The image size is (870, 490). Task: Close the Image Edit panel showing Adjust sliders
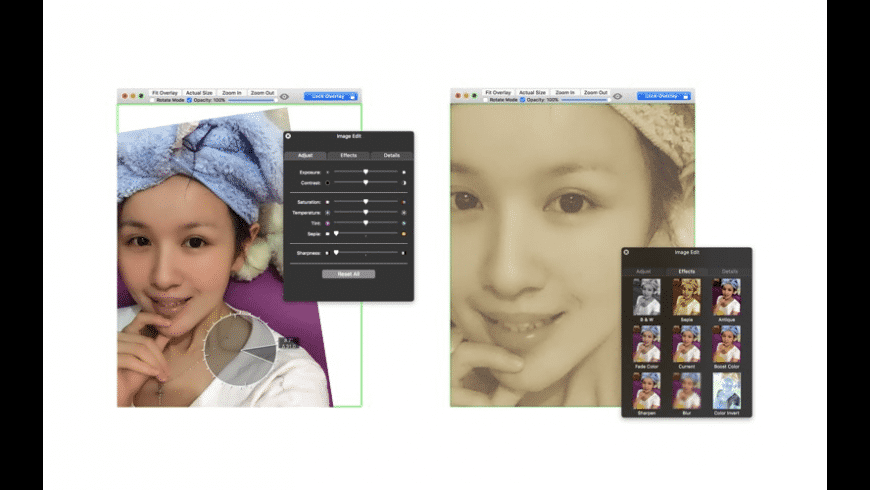[288, 136]
